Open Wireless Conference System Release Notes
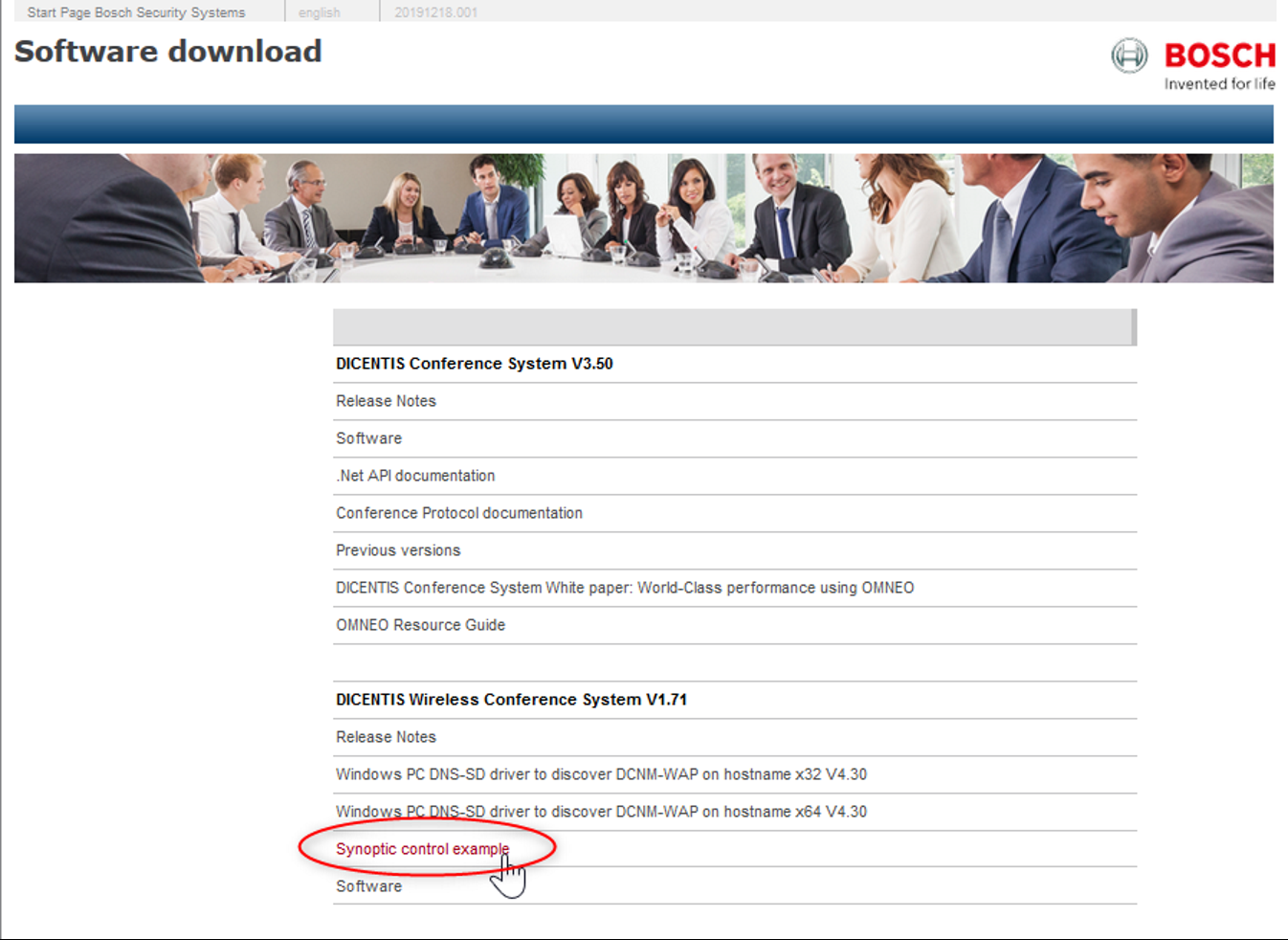The width and height of the screenshot is (1288, 940). click(386, 737)
